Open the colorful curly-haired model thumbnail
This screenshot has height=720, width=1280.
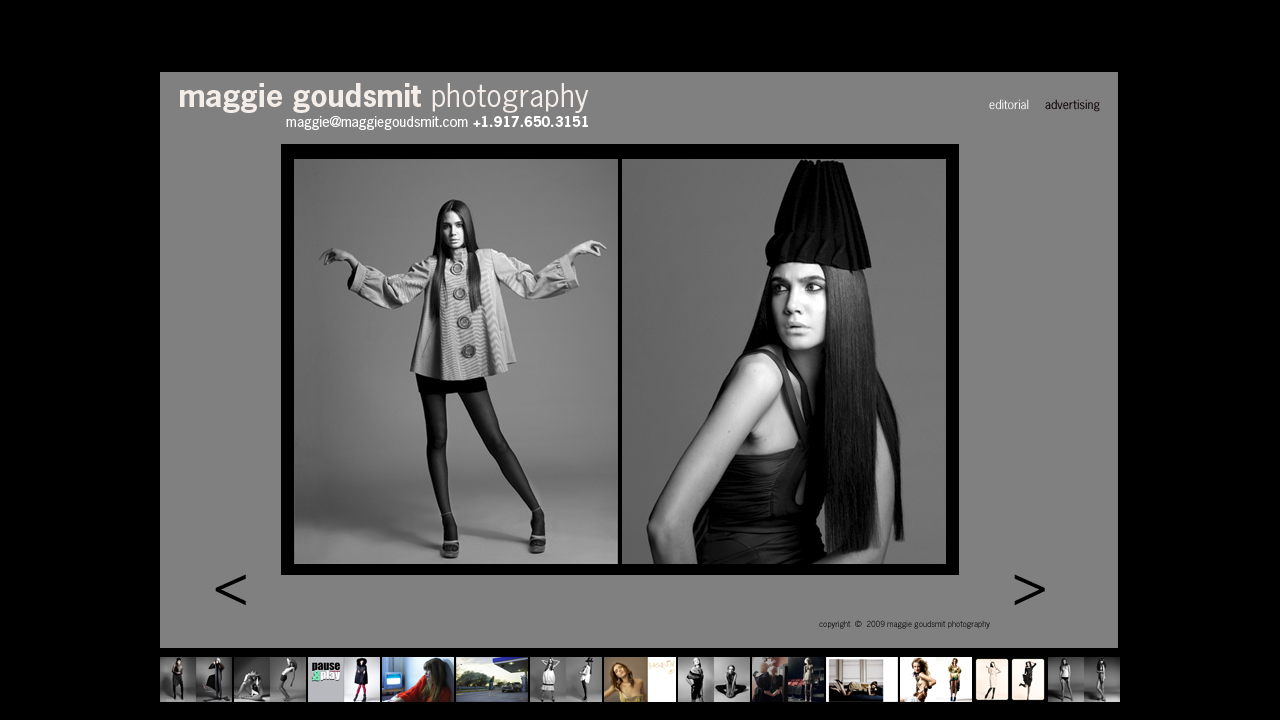pyautogui.click(x=936, y=680)
